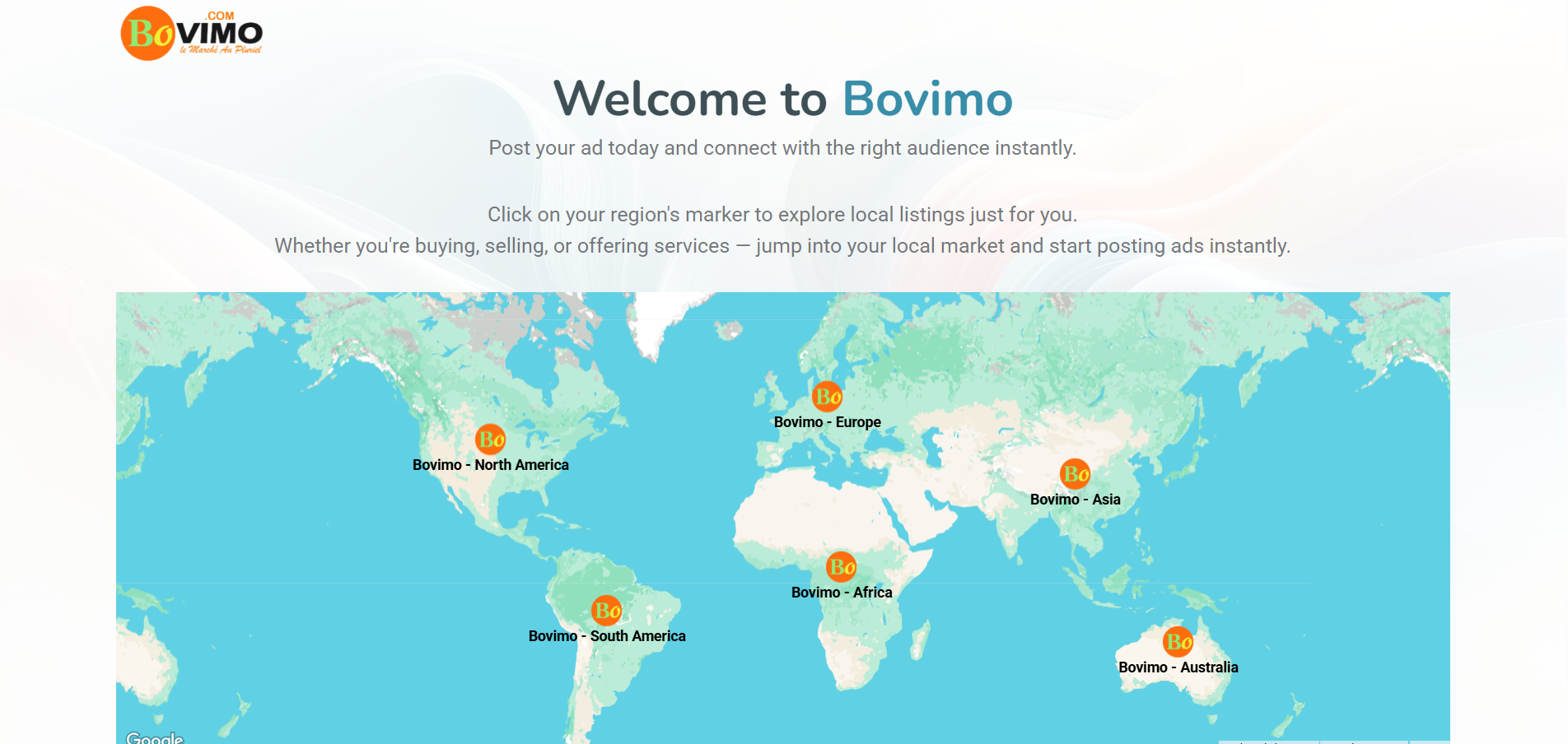
Task: Select the 'Bovimo - Asia' marker label
Action: 1076,498
